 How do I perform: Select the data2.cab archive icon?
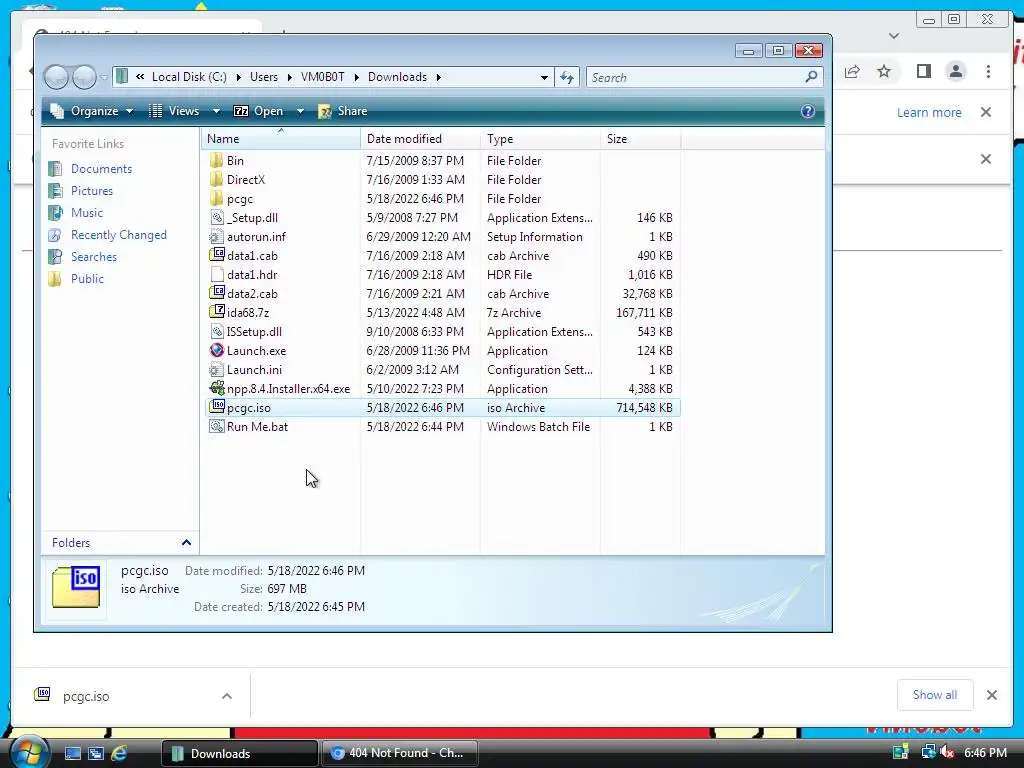pos(216,293)
